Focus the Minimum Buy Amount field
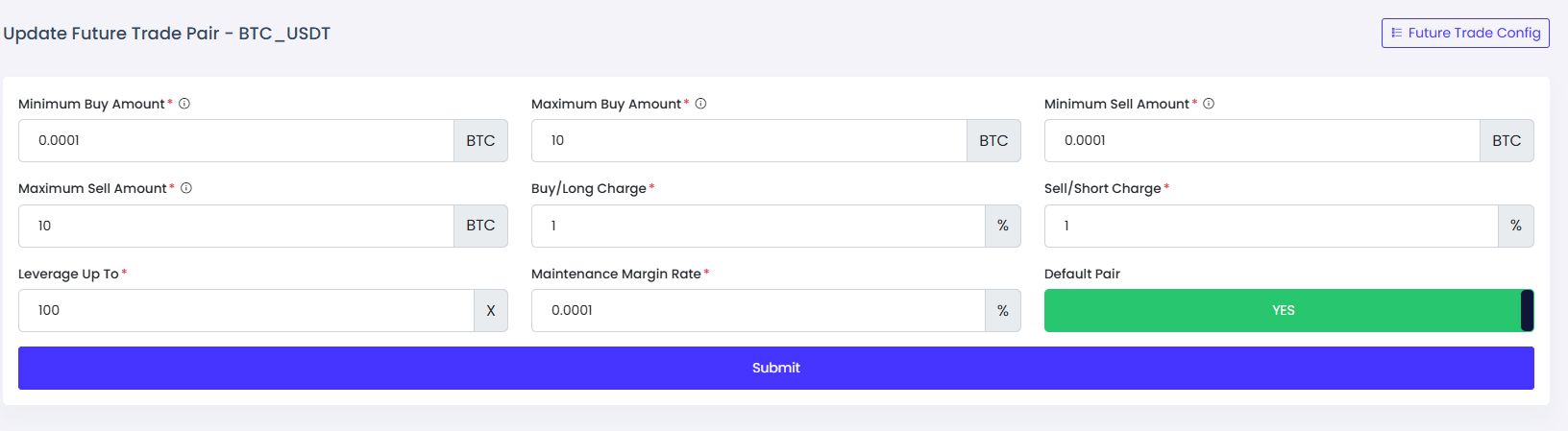The width and height of the screenshot is (1568, 431). click(x=236, y=140)
